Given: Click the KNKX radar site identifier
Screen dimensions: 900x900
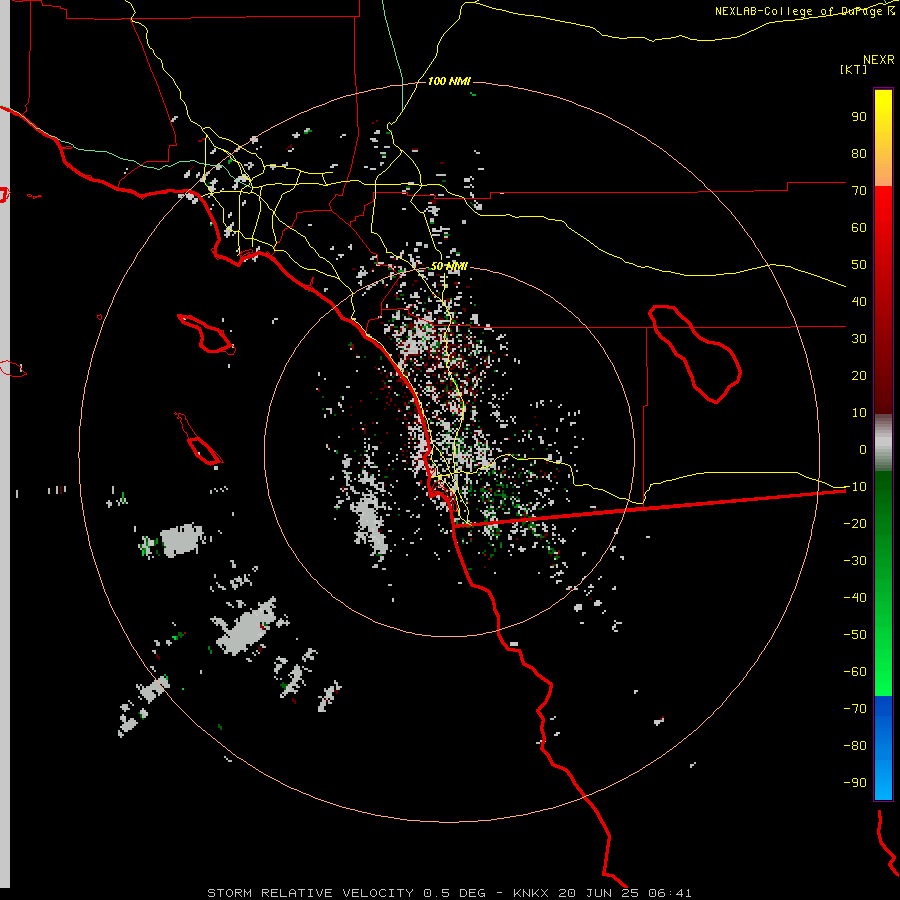Looking at the screenshot, I should coord(531,893).
